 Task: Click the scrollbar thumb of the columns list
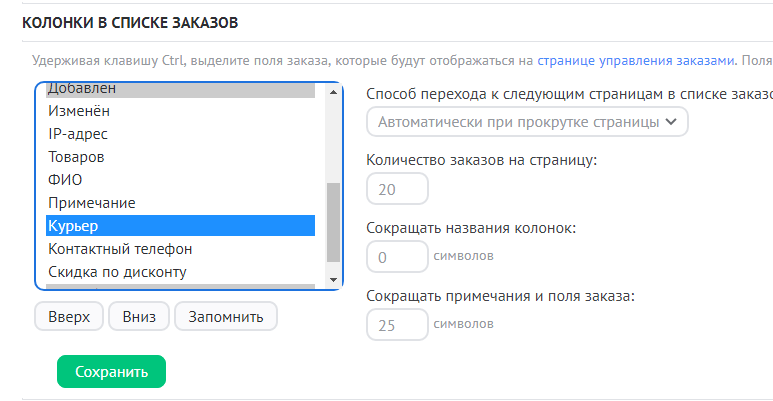pyautogui.click(x=334, y=220)
